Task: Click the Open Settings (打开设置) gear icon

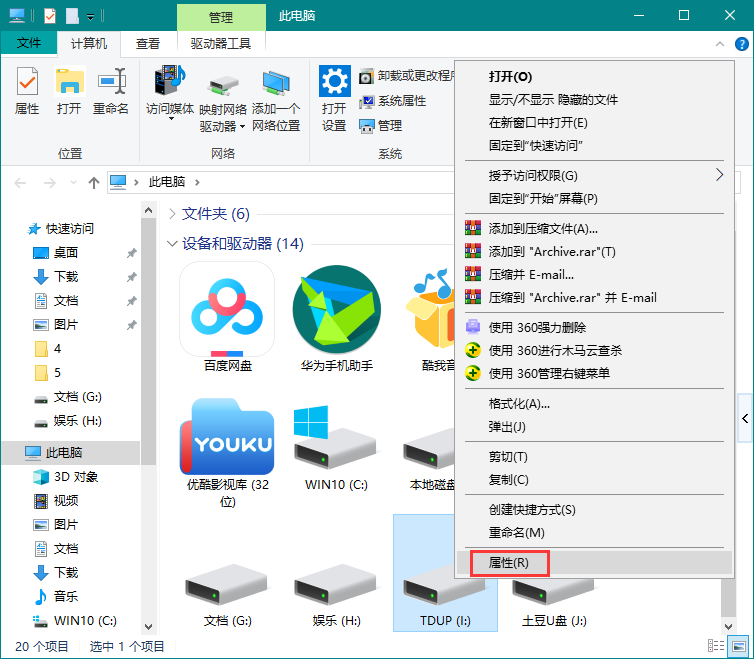Action: 334,99
